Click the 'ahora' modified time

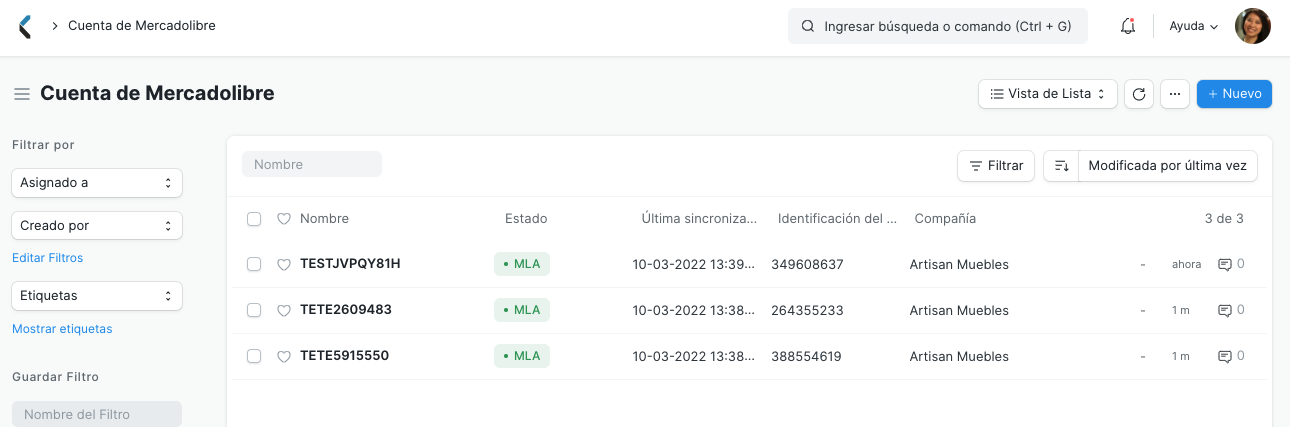tap(1187, 265)
